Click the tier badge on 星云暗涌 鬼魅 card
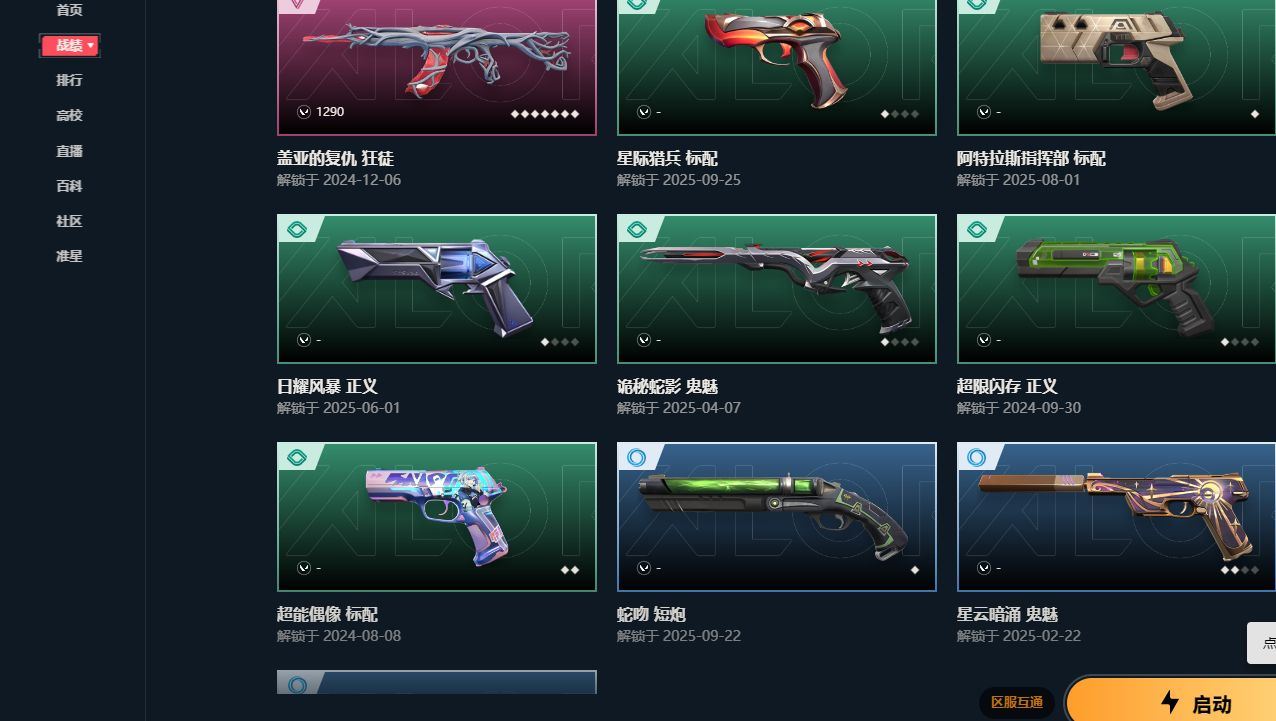Image resolution: width=1276 pixels, height=721 pixels. pyautogui.click(x=976, y=458)
